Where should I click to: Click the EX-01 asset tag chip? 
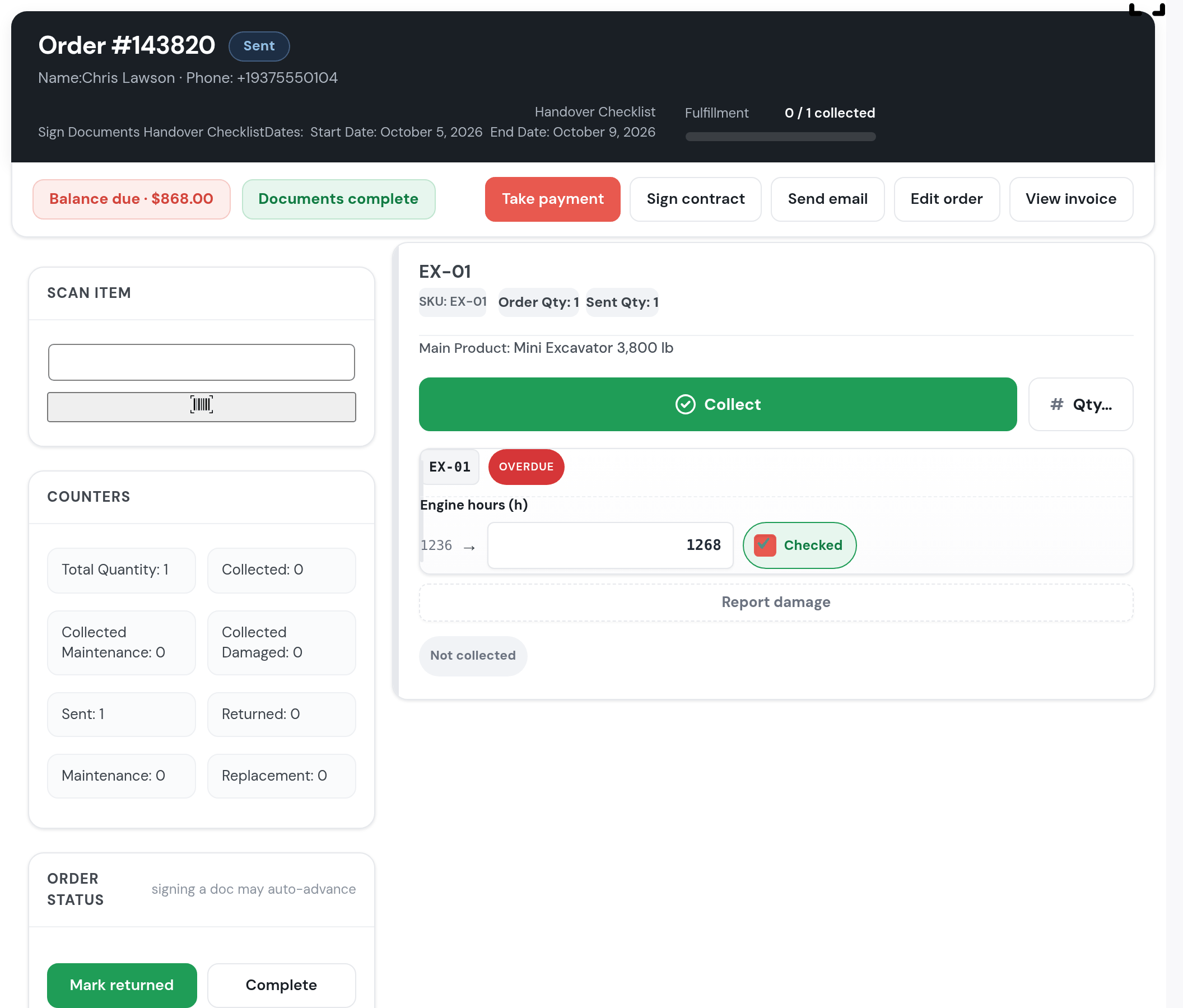[x=449, y=466]
